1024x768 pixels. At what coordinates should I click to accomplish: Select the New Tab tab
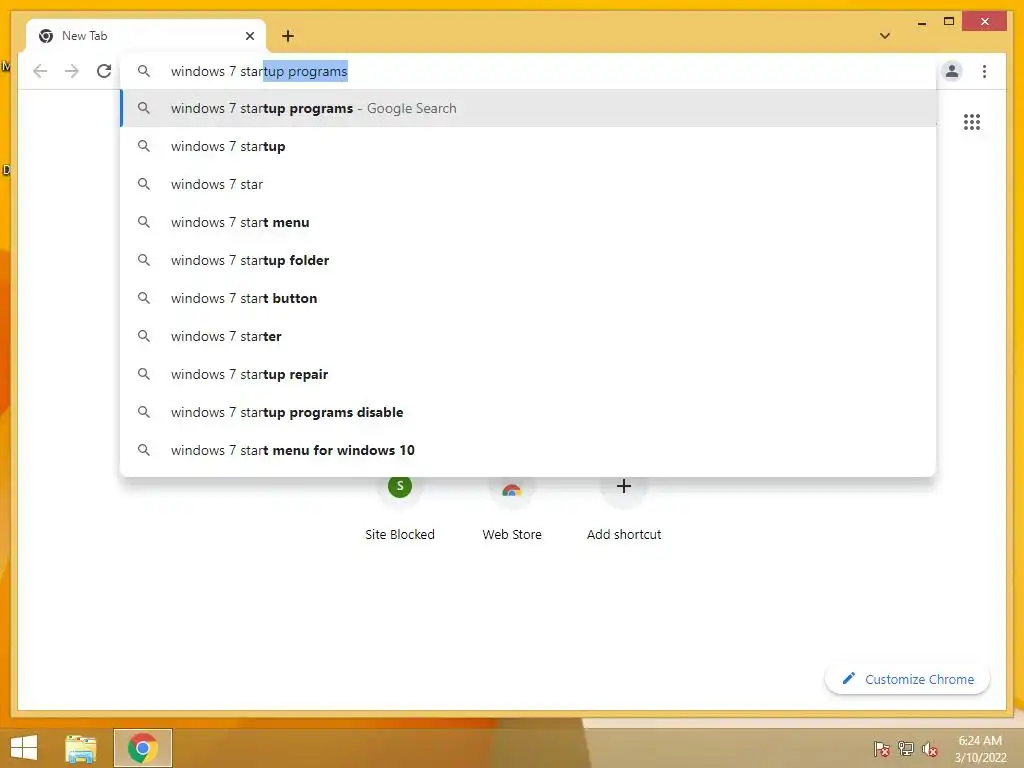point(146,36)
